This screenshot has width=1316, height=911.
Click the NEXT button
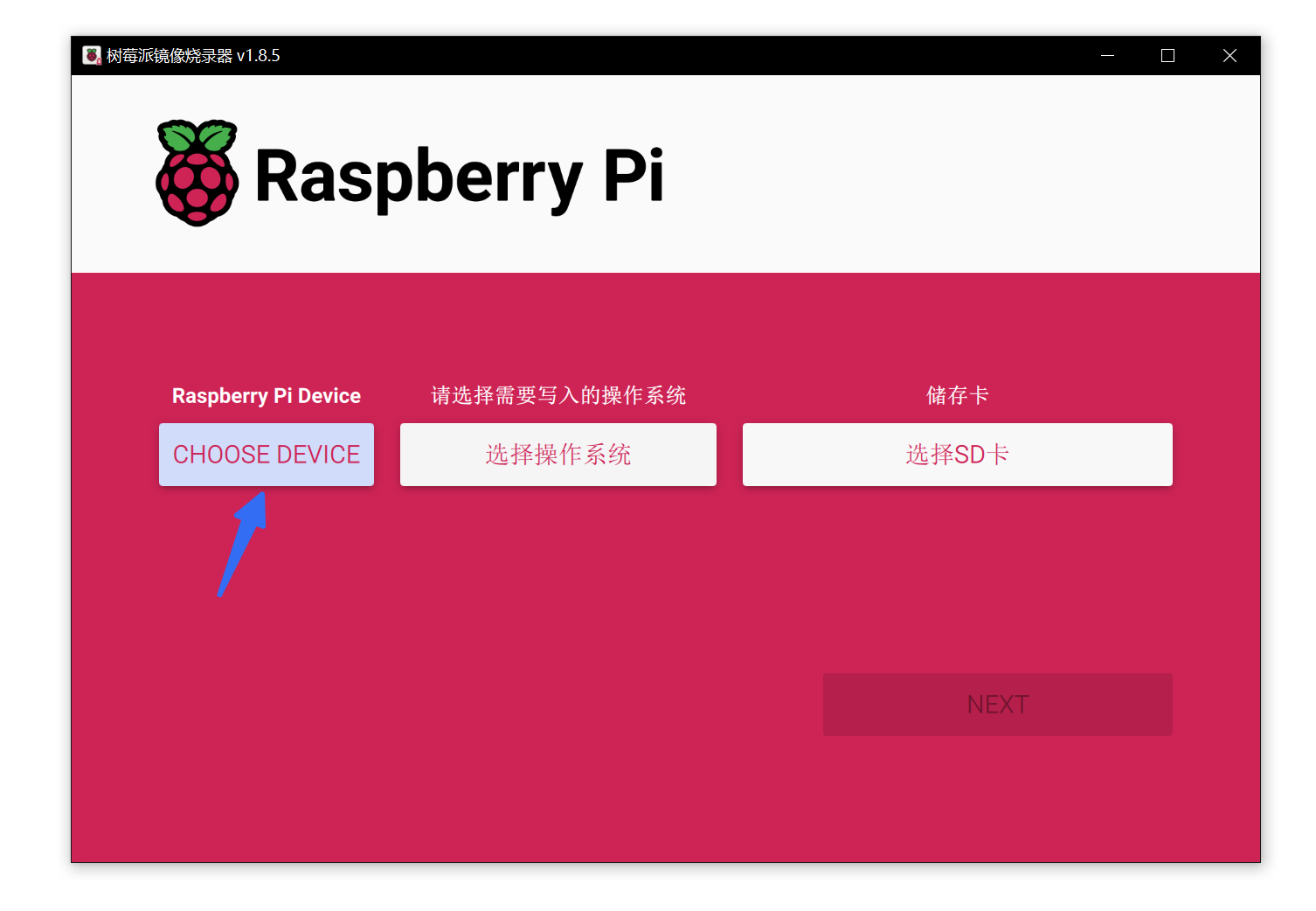coord(998,705)
